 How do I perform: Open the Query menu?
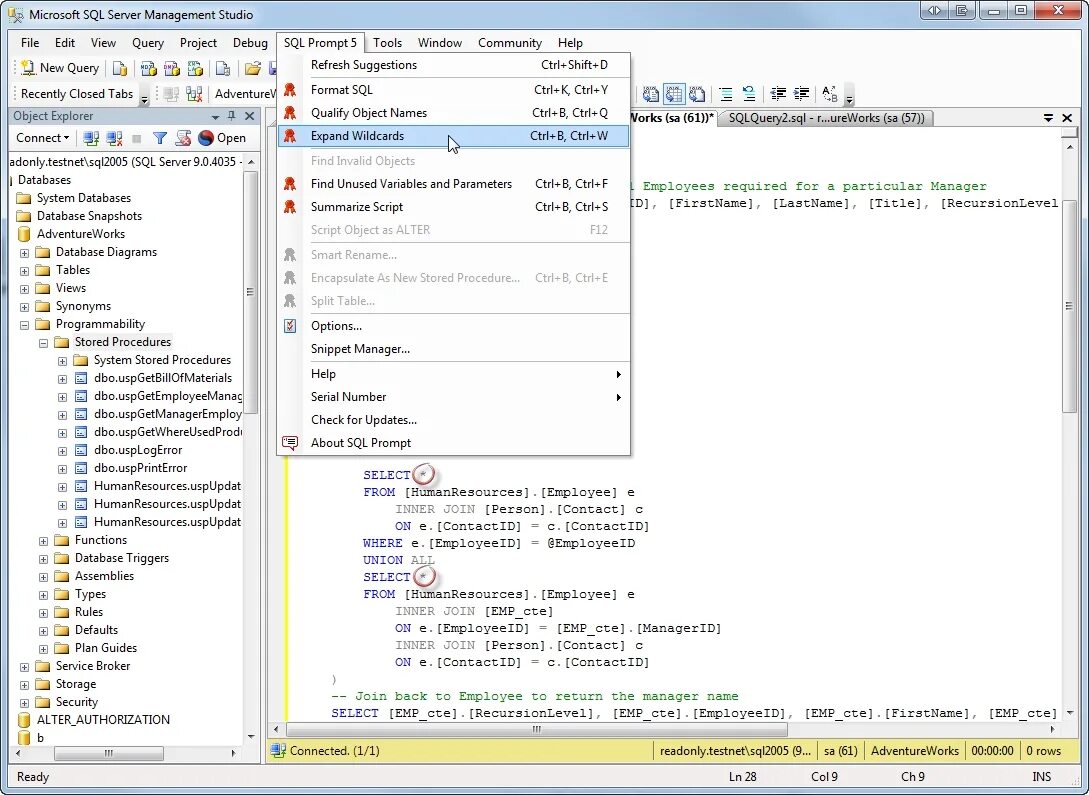tap(148, 43)
